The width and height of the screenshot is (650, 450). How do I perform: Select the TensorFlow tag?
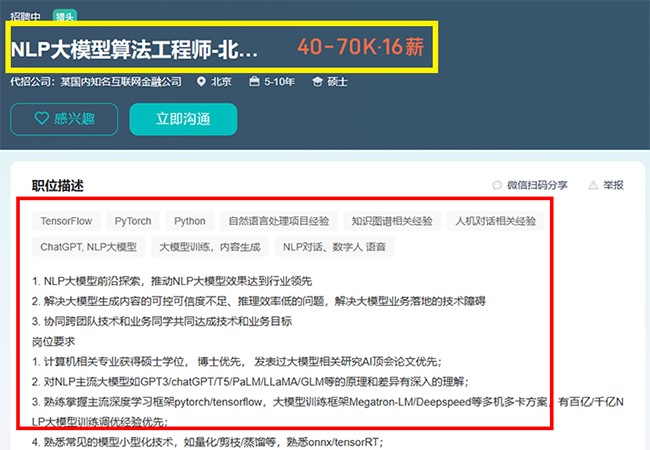[66, 221]
